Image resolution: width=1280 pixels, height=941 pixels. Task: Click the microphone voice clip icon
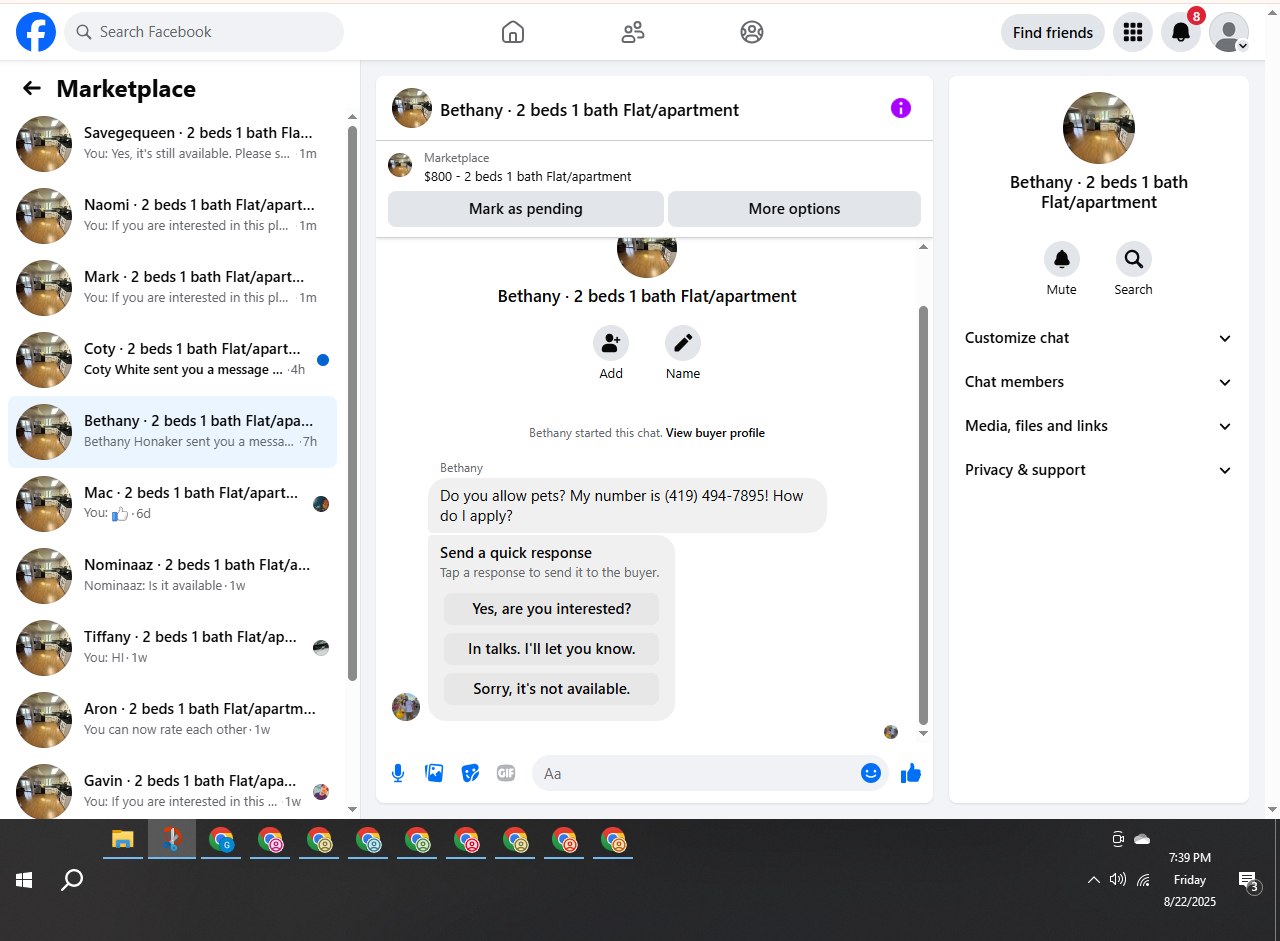click(398, 773)
